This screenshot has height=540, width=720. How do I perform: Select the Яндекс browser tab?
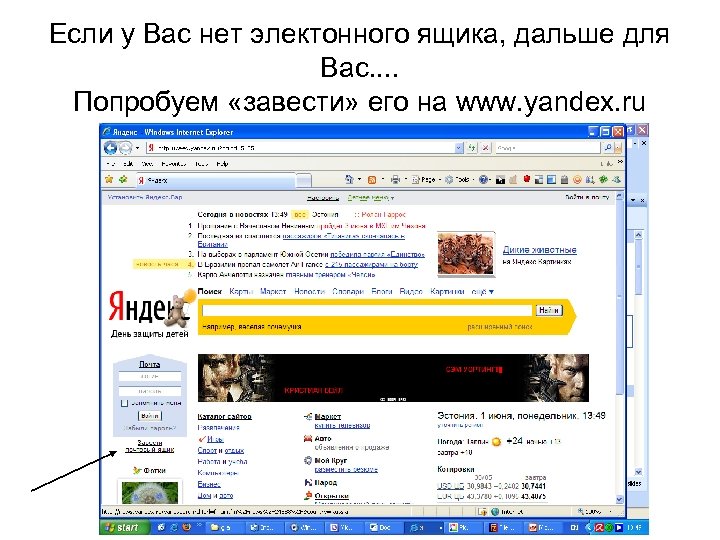click(215, 180)
